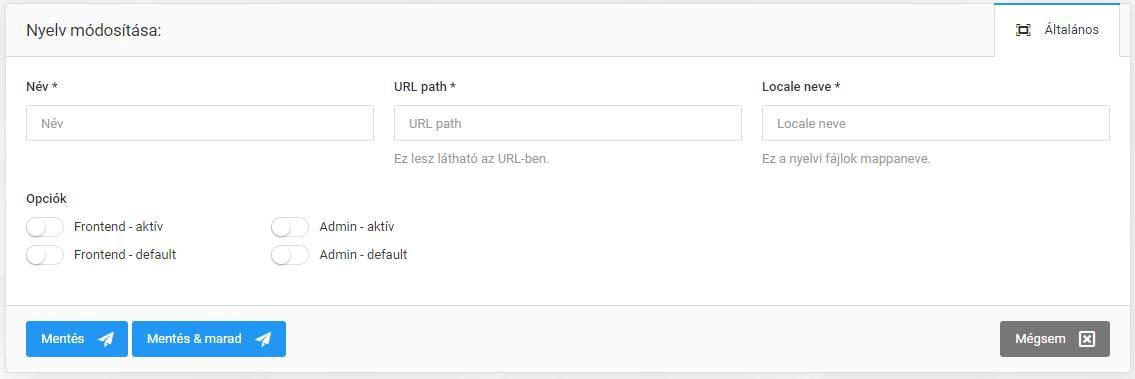1135x379 pixels.
Task: Save with the Mentés button
Action: [77, 339]
